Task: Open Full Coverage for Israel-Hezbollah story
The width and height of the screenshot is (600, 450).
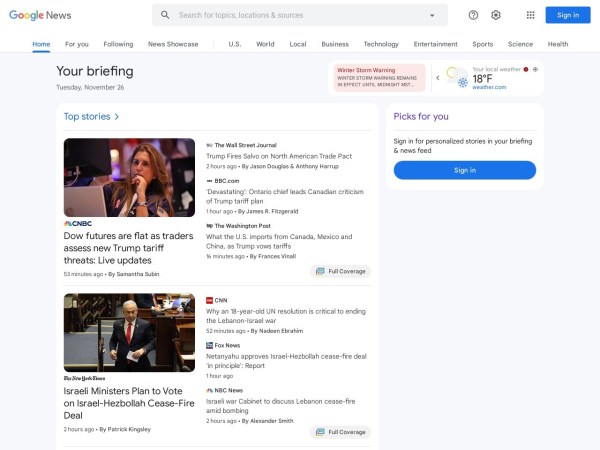Action: pos(341,432)
